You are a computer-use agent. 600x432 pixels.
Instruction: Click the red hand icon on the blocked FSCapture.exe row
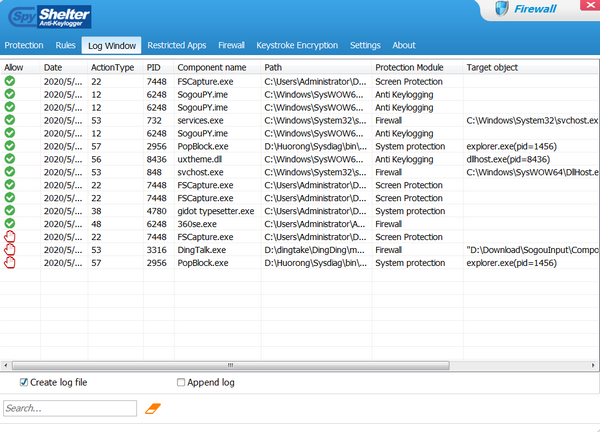coord(10,237)
